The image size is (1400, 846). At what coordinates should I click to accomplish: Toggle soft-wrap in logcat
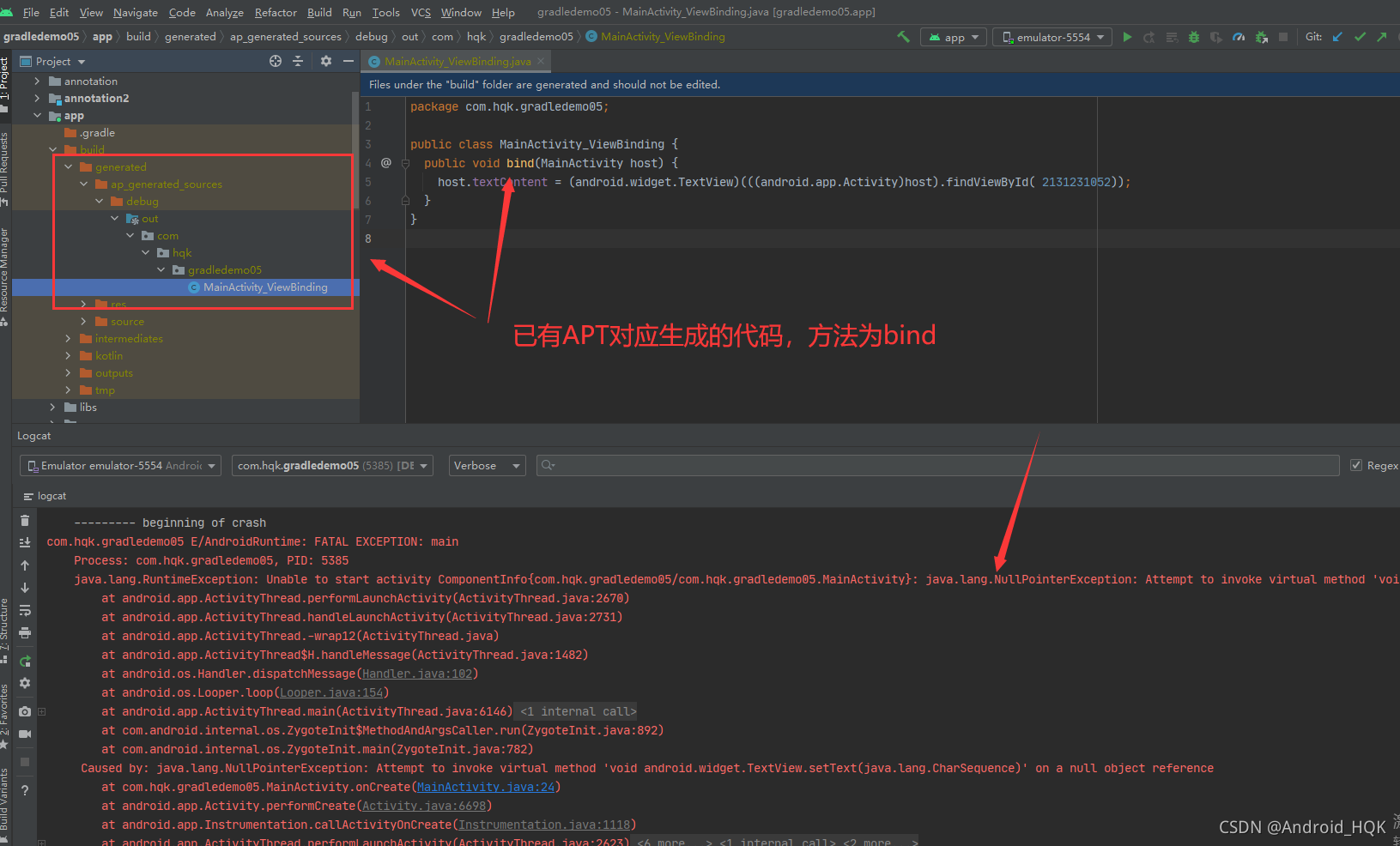pos(25,610)
